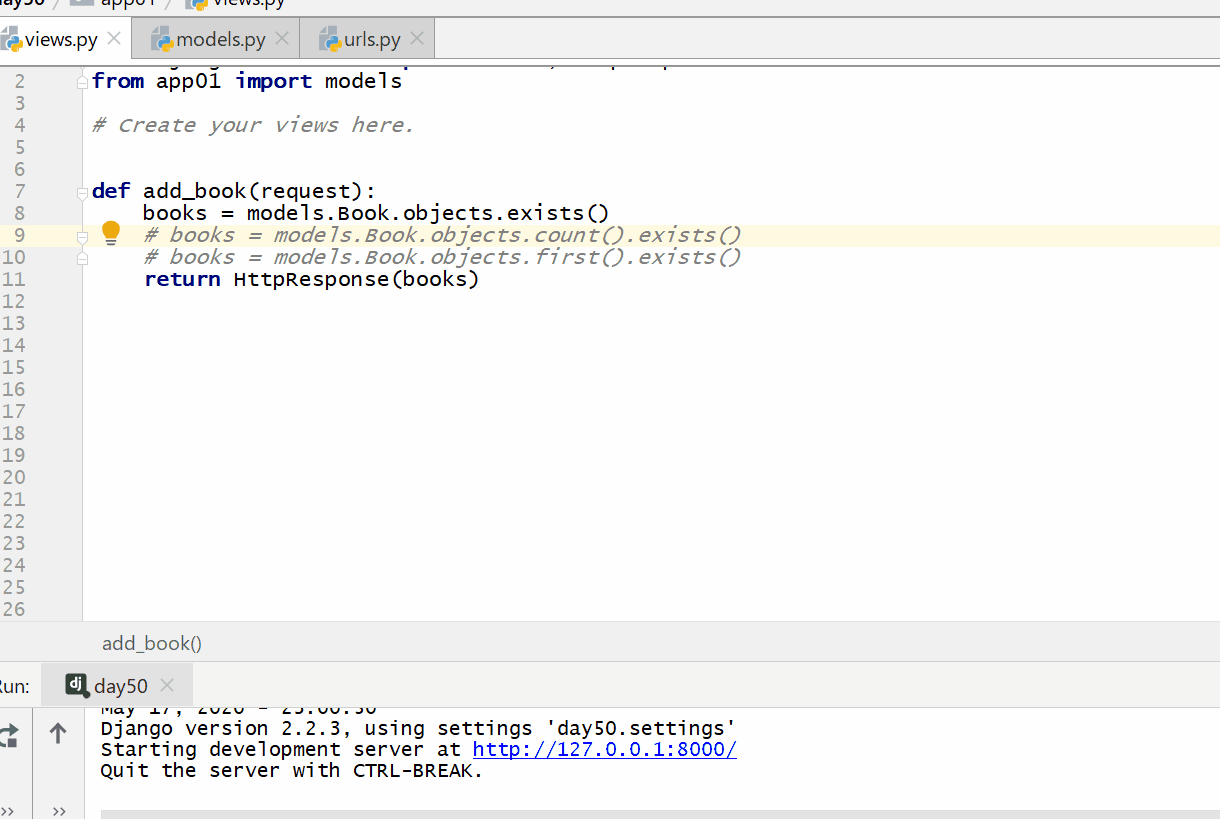Open the http://127.0.0.1:8000/ server link
Viewport: 1220px width, 819px height.
tap(604, 750)
